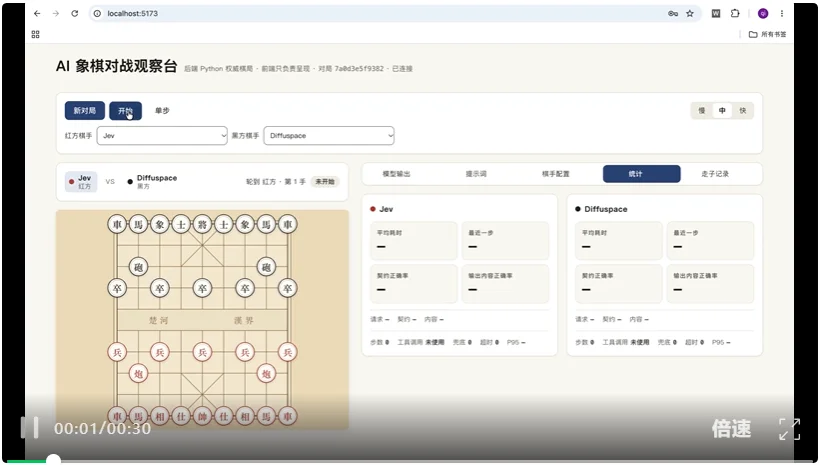The image size is (820, 465).
Task: Click Jev's 输出内容正确率 stat card
Action: [x=505, y=283]
